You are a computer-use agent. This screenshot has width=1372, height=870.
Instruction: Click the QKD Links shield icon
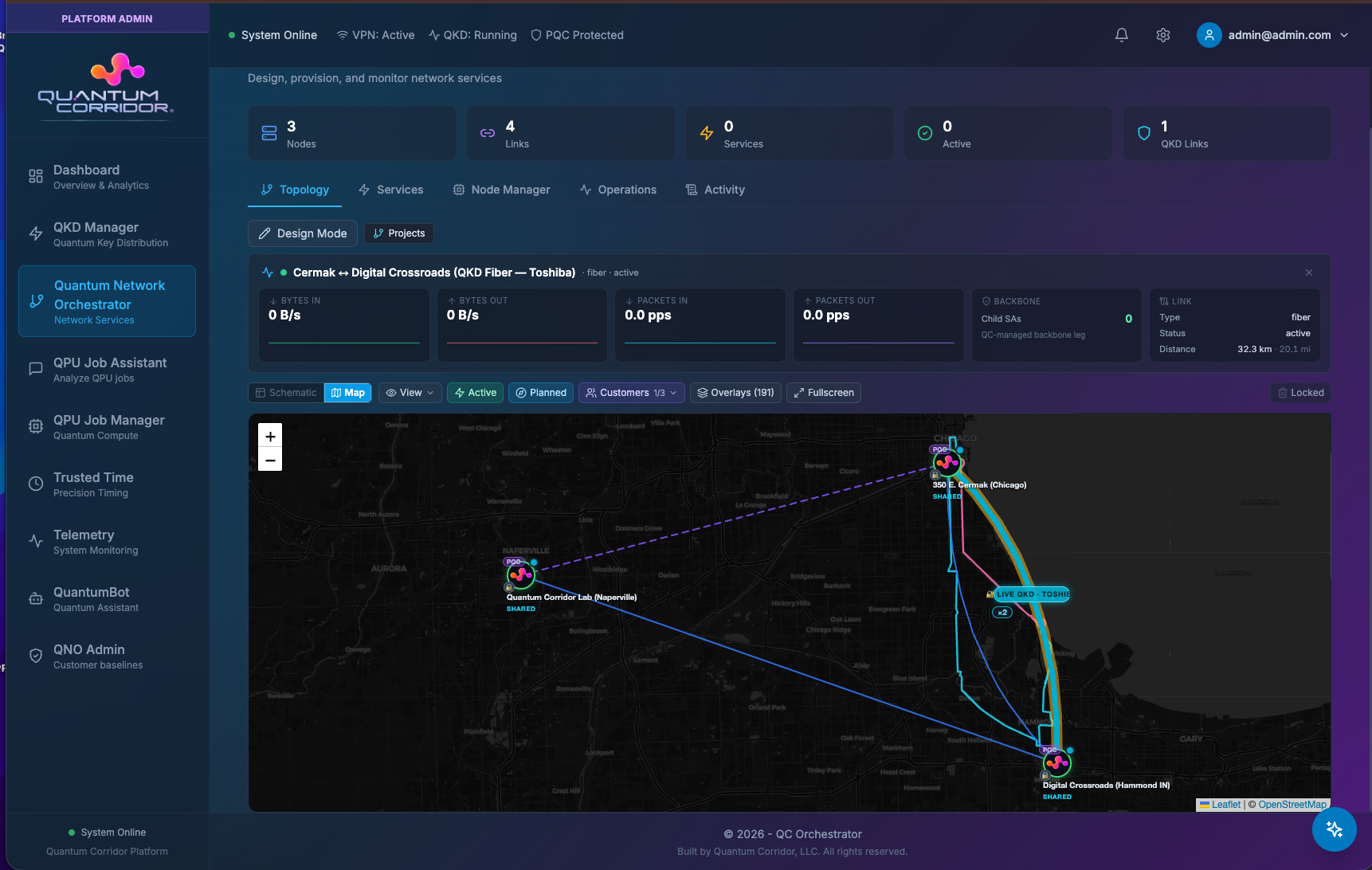coord(1144,133)
